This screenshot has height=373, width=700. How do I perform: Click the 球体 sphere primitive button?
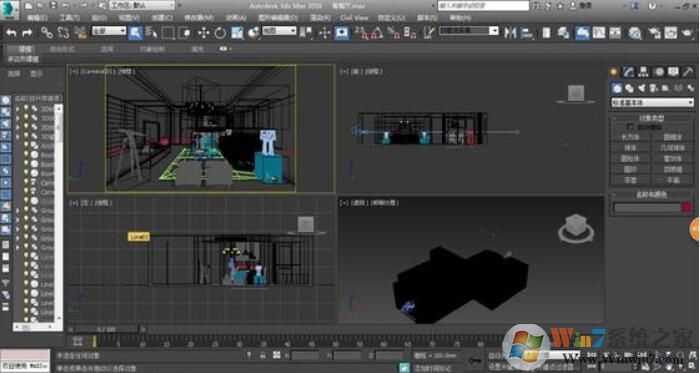(x=630, y=148)
